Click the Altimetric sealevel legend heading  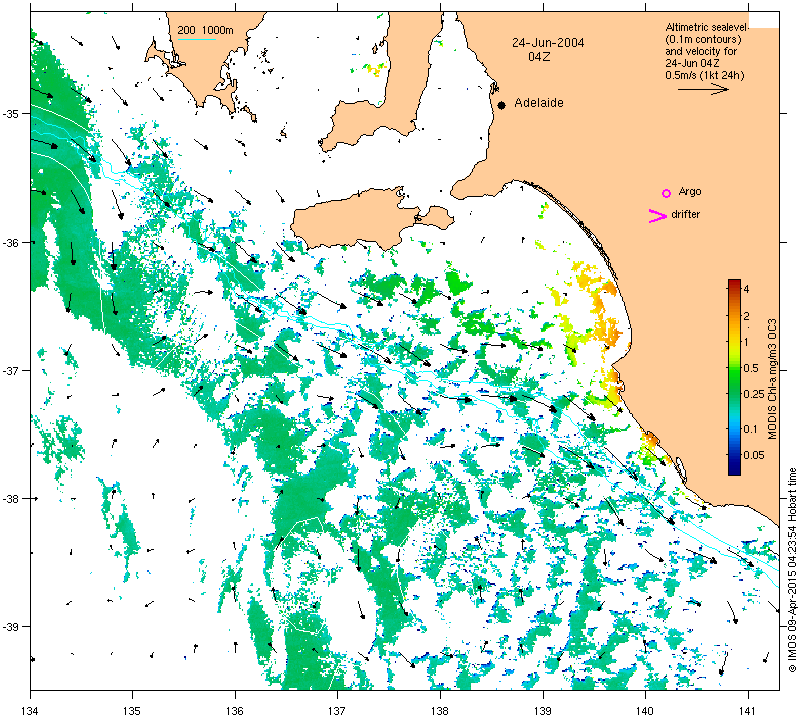707,28
